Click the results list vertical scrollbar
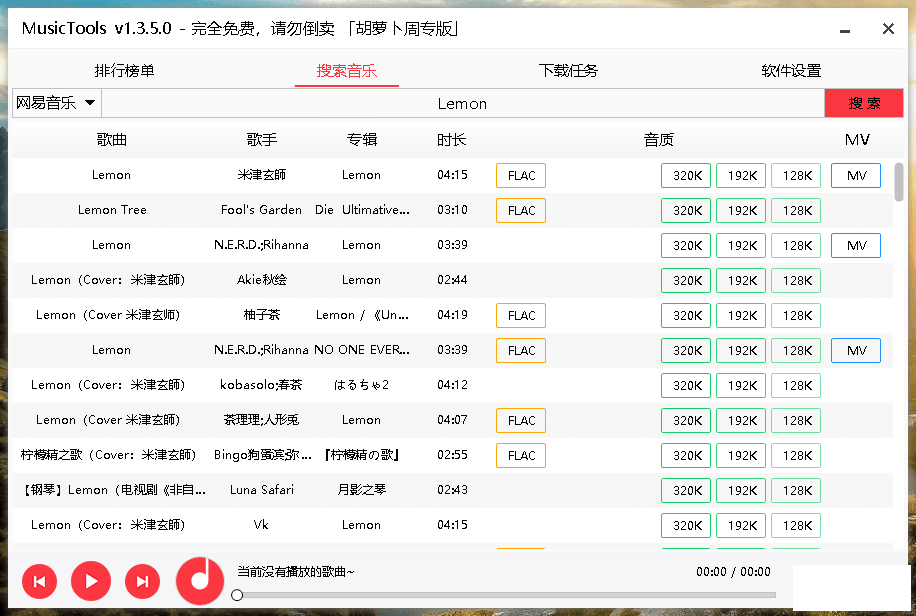The image size is (916, 616). point(899,182)
